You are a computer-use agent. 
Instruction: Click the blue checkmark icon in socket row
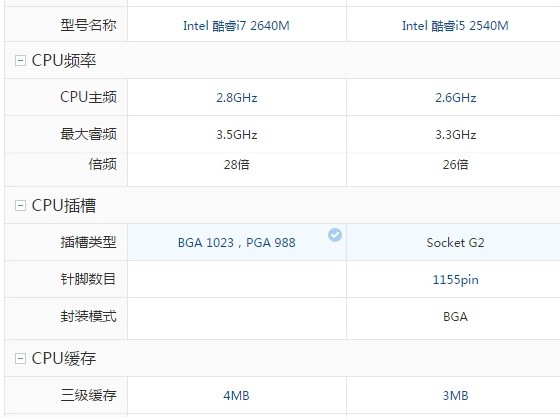pos(335,235)
